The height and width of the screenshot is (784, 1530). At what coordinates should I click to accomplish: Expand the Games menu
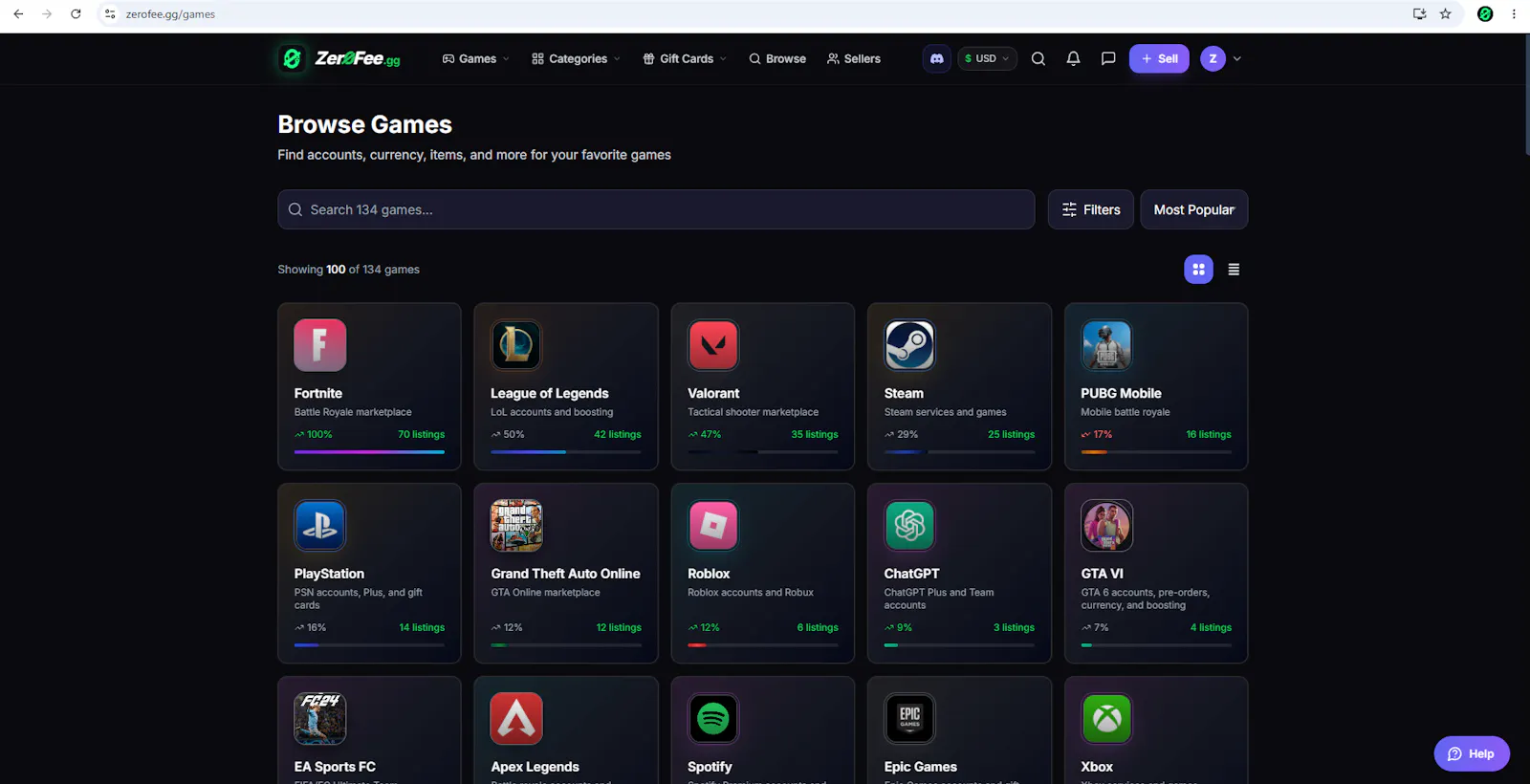pyautogui.click(x=475, y=58)
